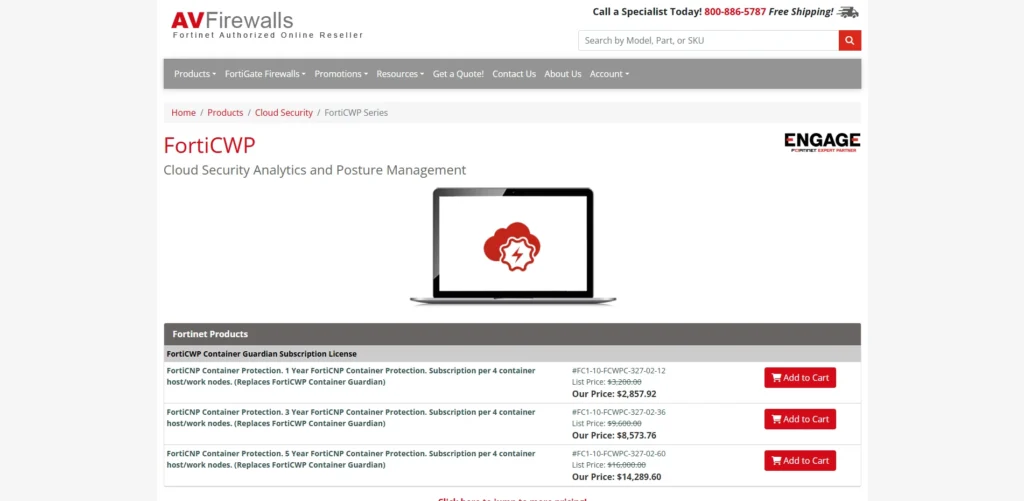This screenshot has width=1024, height=501.
Task: Open the Products dropdown menu
Action: pos(195,74)
